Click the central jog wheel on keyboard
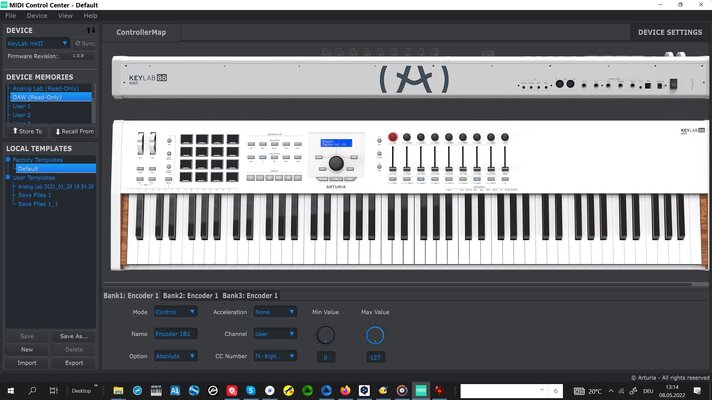Image resolution: width=712 pixels, height=400 pixels. 336,163
